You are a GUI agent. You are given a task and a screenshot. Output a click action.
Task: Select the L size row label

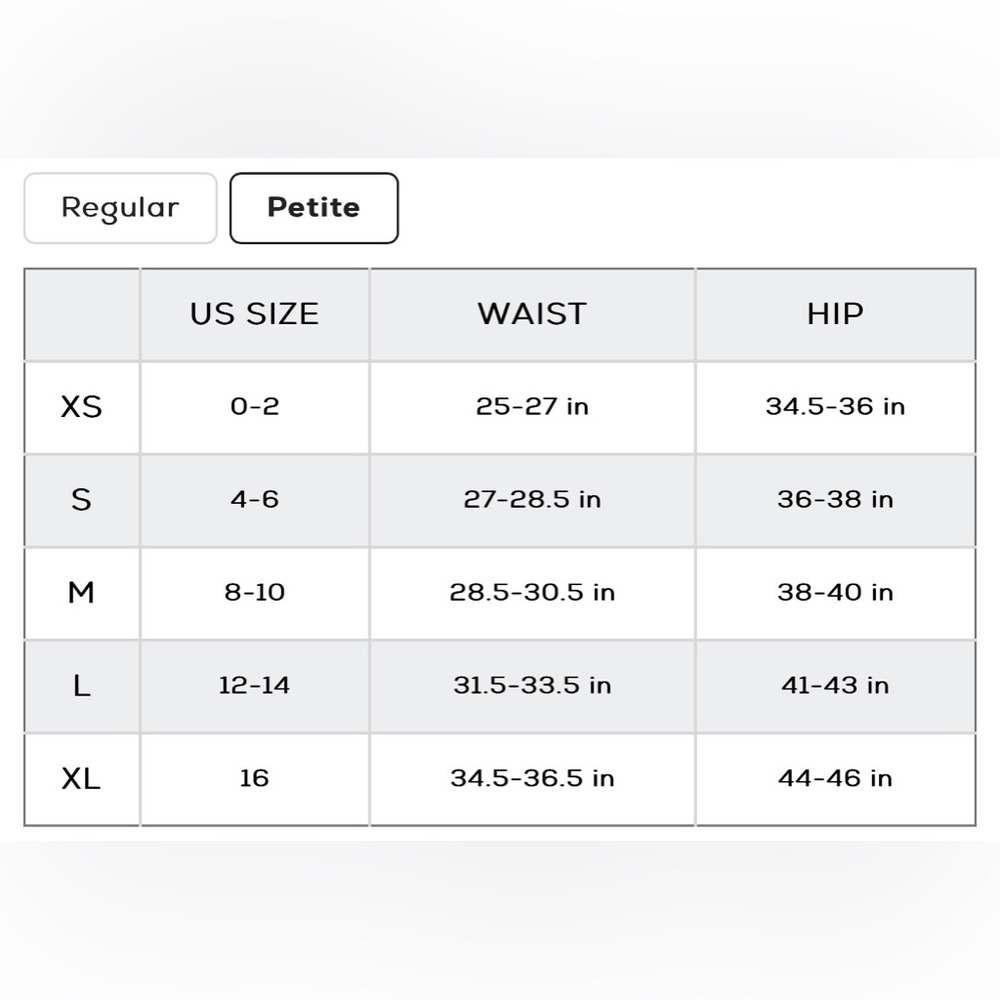[82, 686]
